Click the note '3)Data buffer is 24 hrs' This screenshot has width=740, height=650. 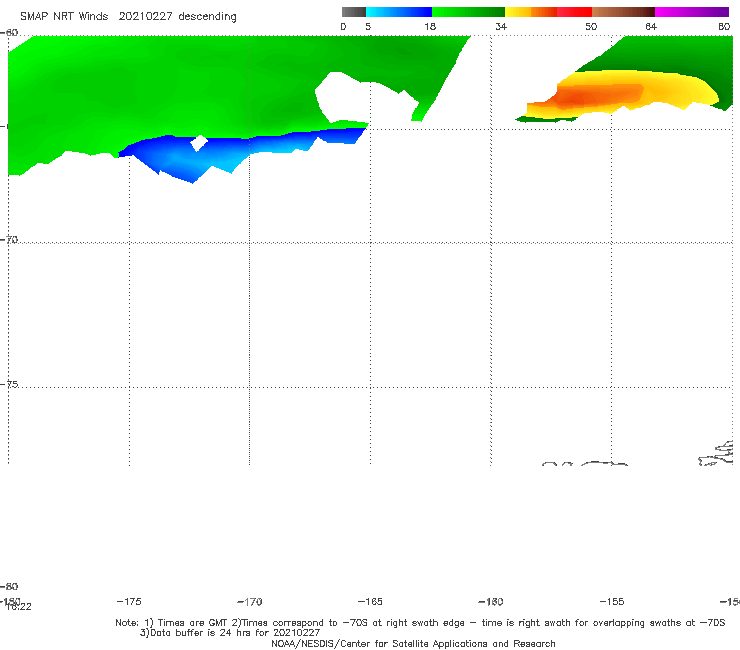(x=230, y=633)
